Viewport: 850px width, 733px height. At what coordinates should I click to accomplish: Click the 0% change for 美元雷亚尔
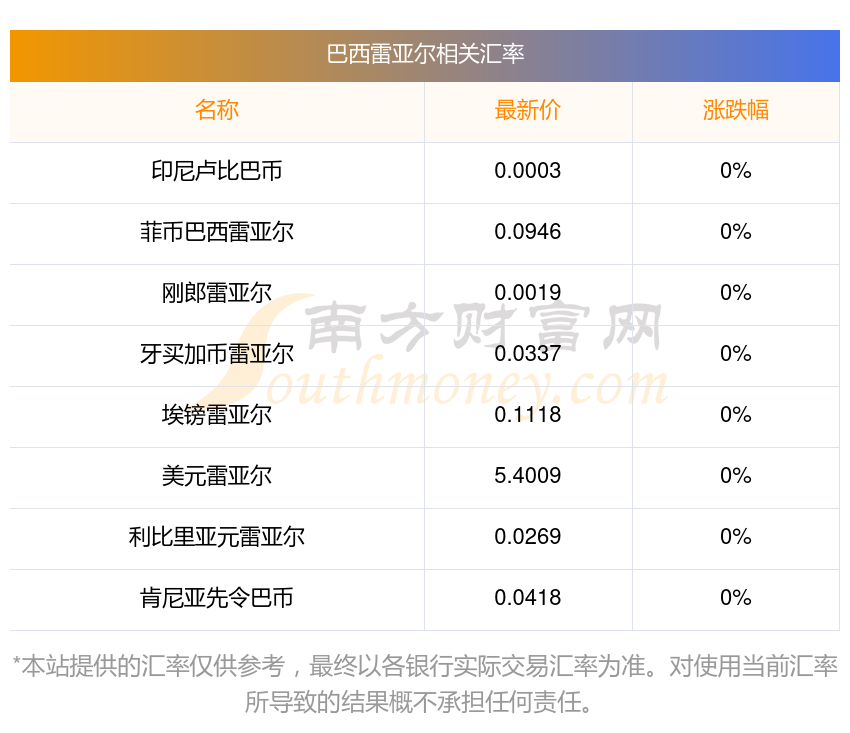(736, 476)
